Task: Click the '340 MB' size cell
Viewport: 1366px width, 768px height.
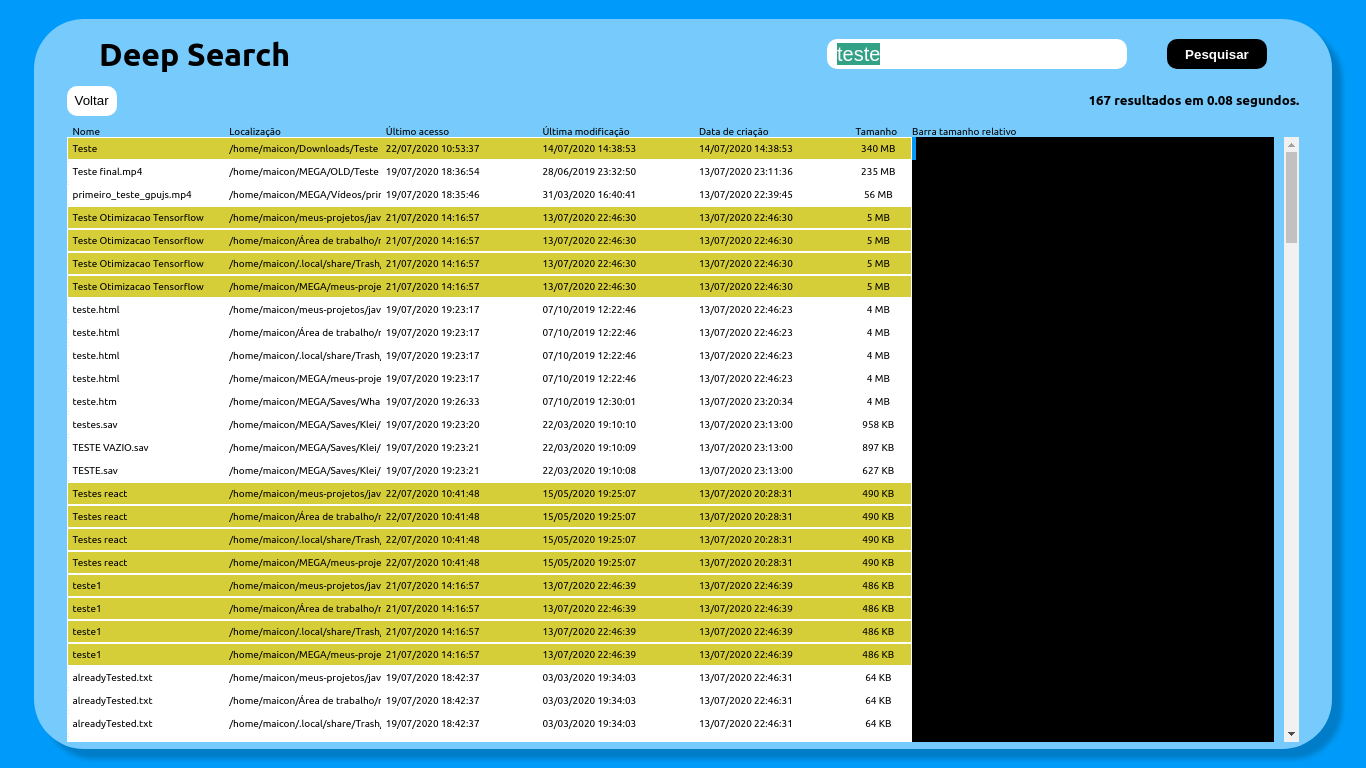Action: tap(878, 149)
